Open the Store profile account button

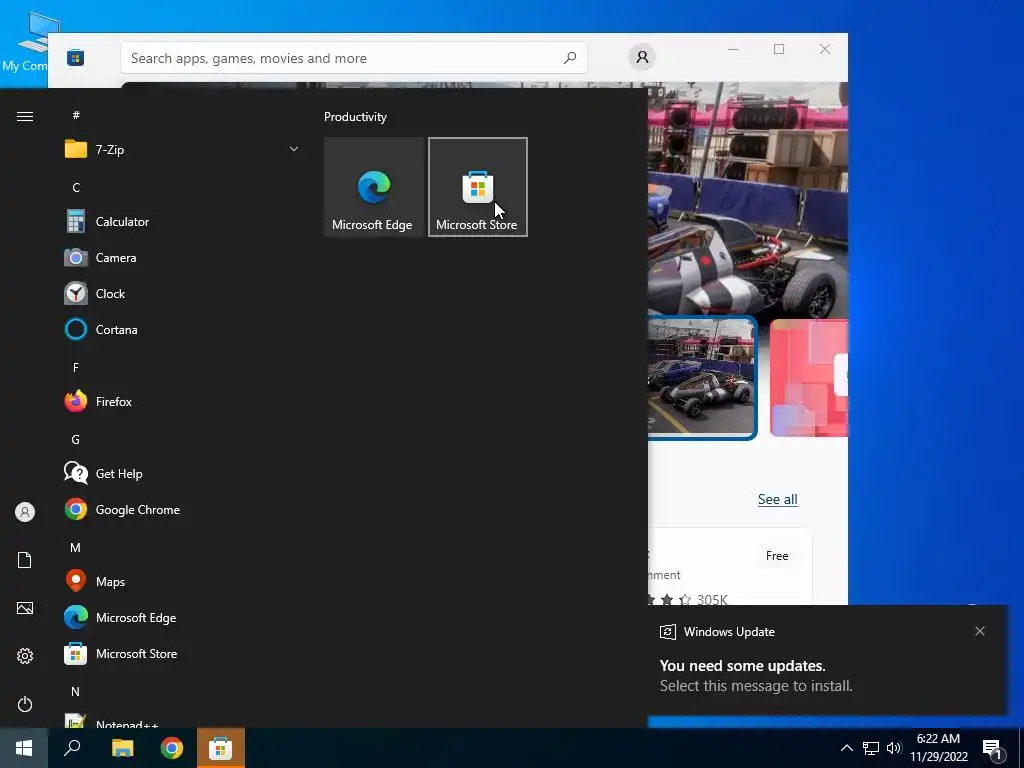pyautogui.click(x=642, y=57)
